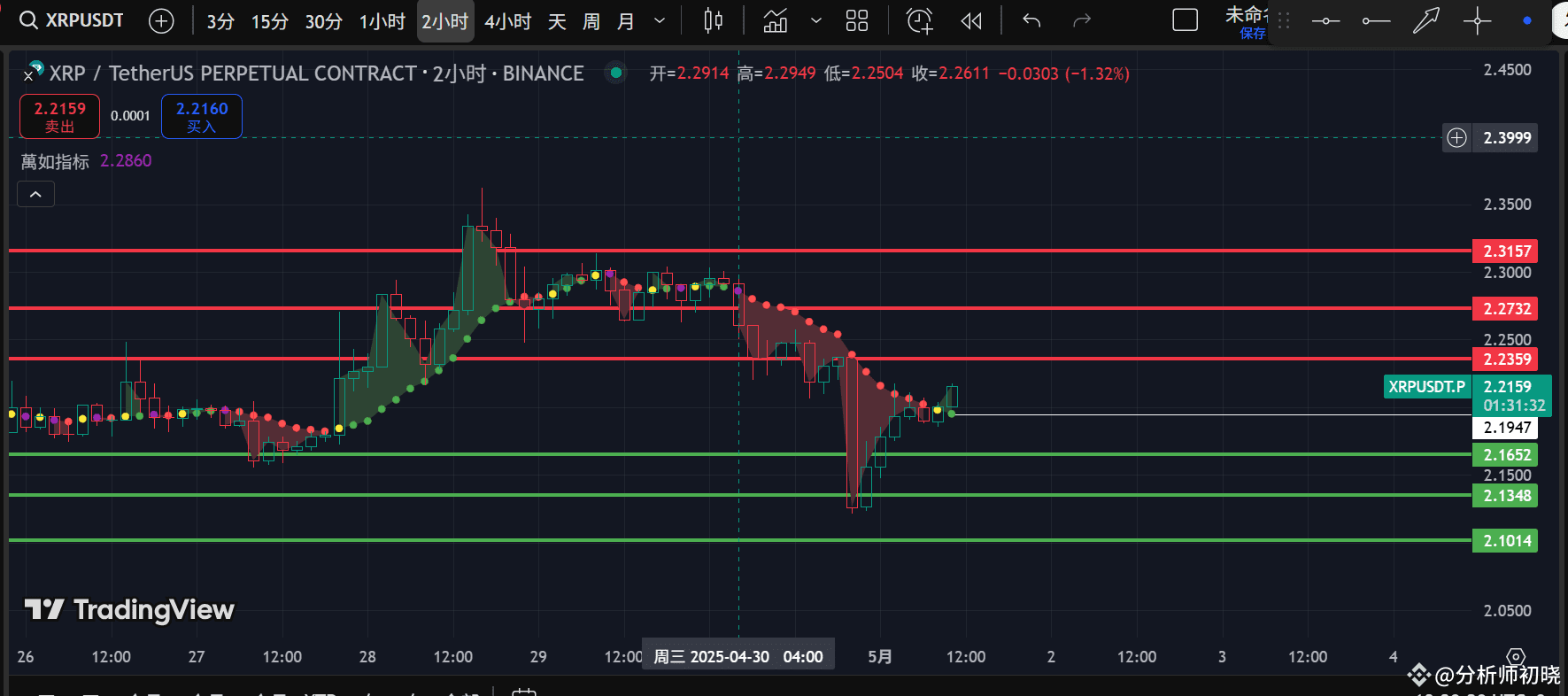
Task: Create a new alert with clock icon
Action: (920, 20)
